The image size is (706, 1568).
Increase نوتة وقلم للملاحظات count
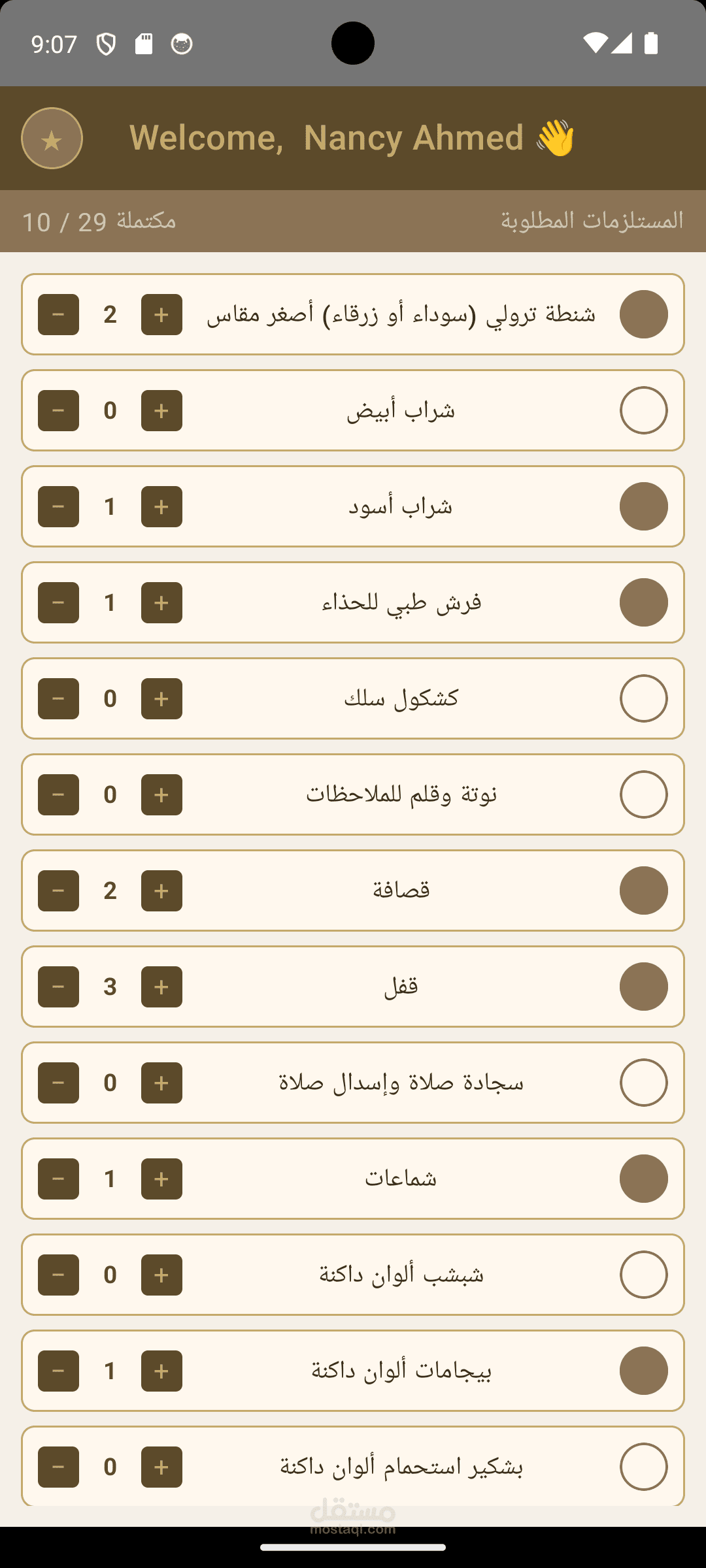click(161, 794)
